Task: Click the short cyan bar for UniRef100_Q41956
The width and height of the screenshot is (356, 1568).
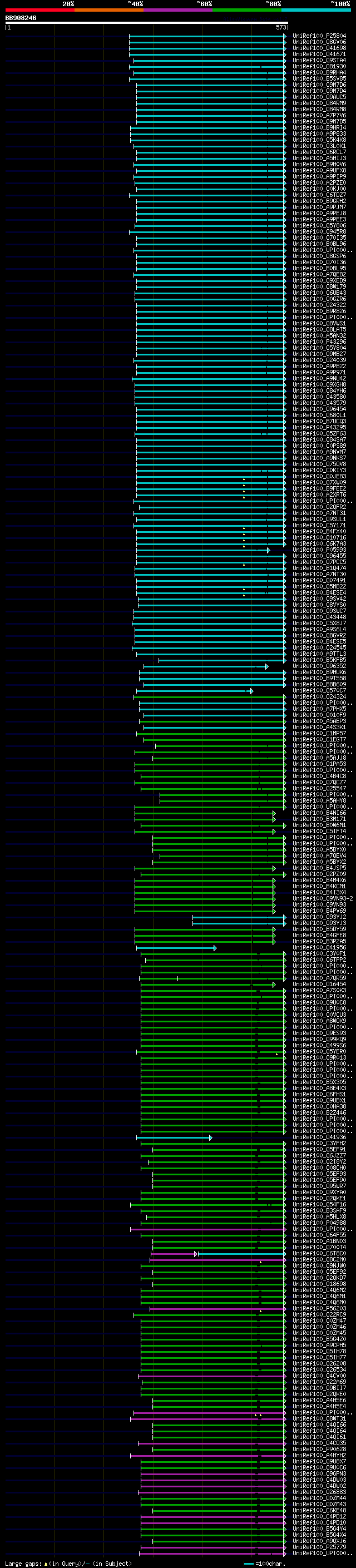Action: coord(176,948)
